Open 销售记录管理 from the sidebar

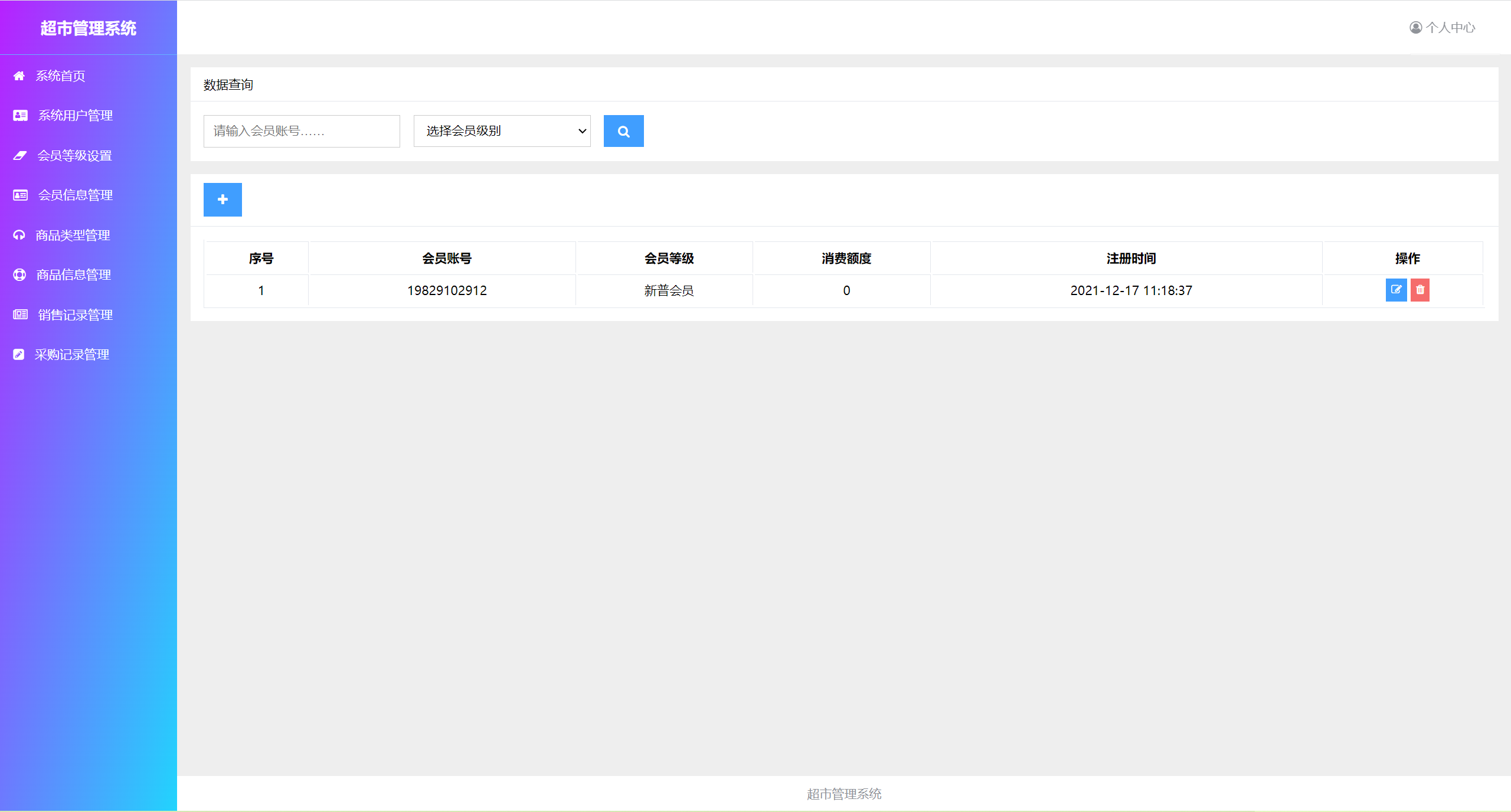click(x=75, y=315)
